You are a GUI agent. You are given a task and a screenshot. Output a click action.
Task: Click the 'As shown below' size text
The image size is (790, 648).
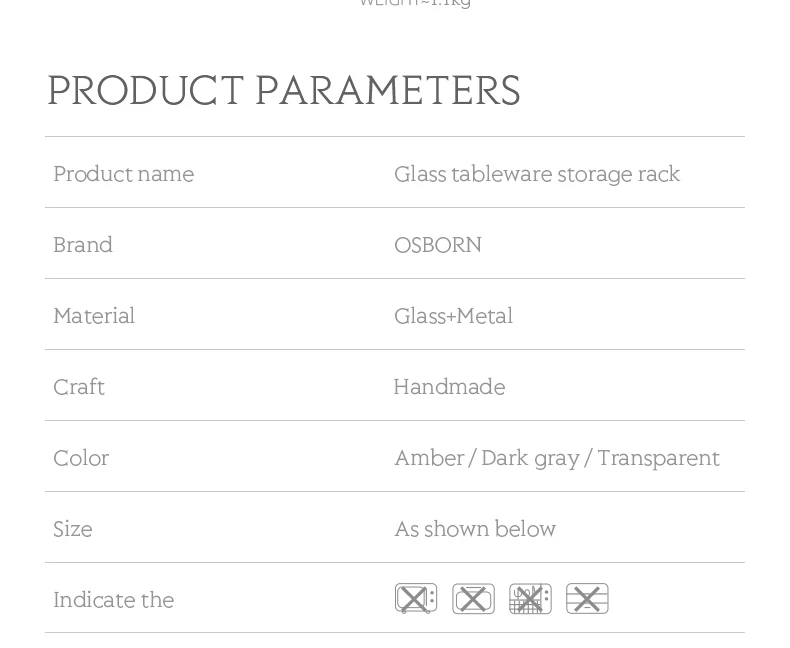click(x=475, y=529)
